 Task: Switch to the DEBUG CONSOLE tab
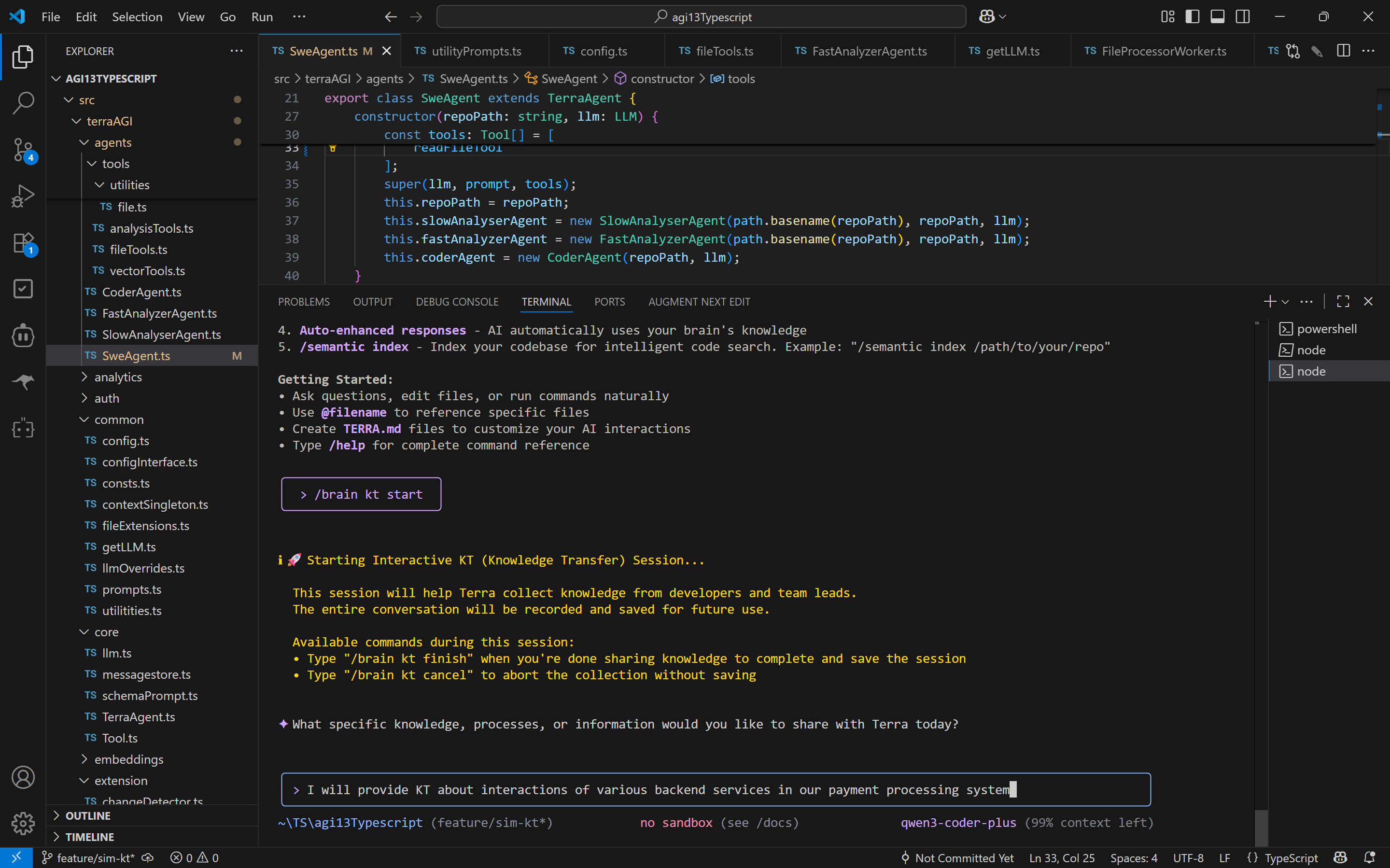(456, 301)
